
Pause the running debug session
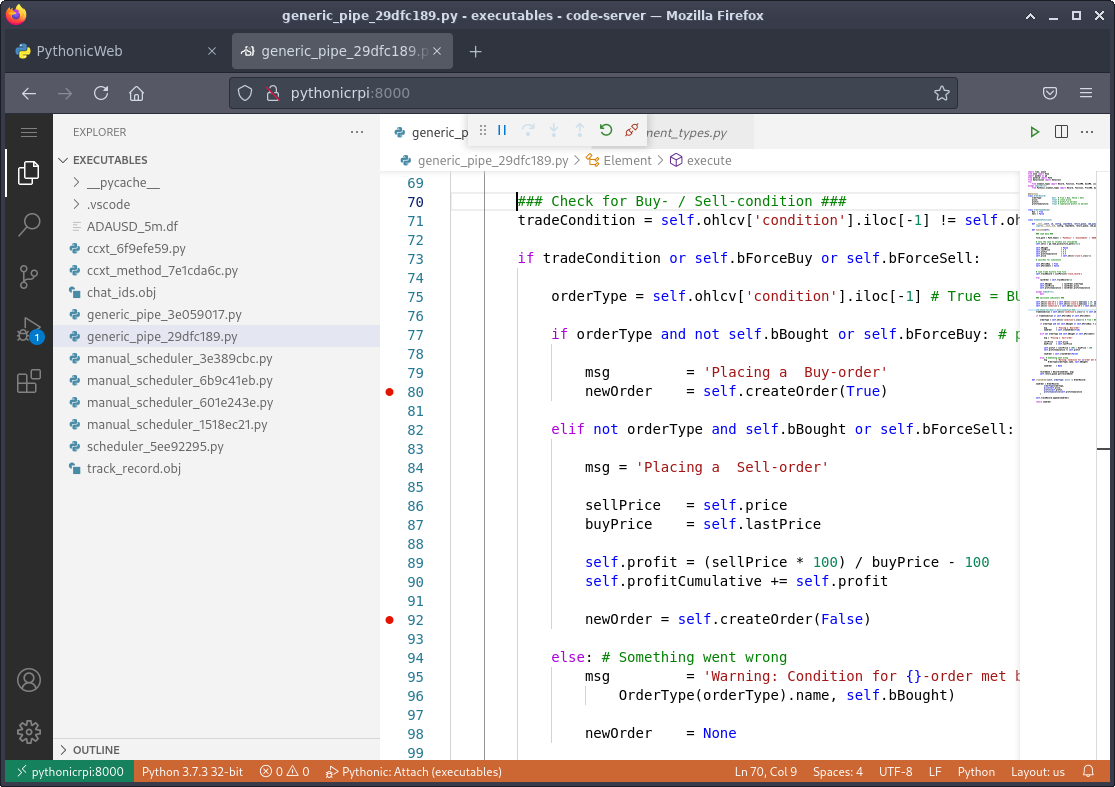[x=504, y=130]
